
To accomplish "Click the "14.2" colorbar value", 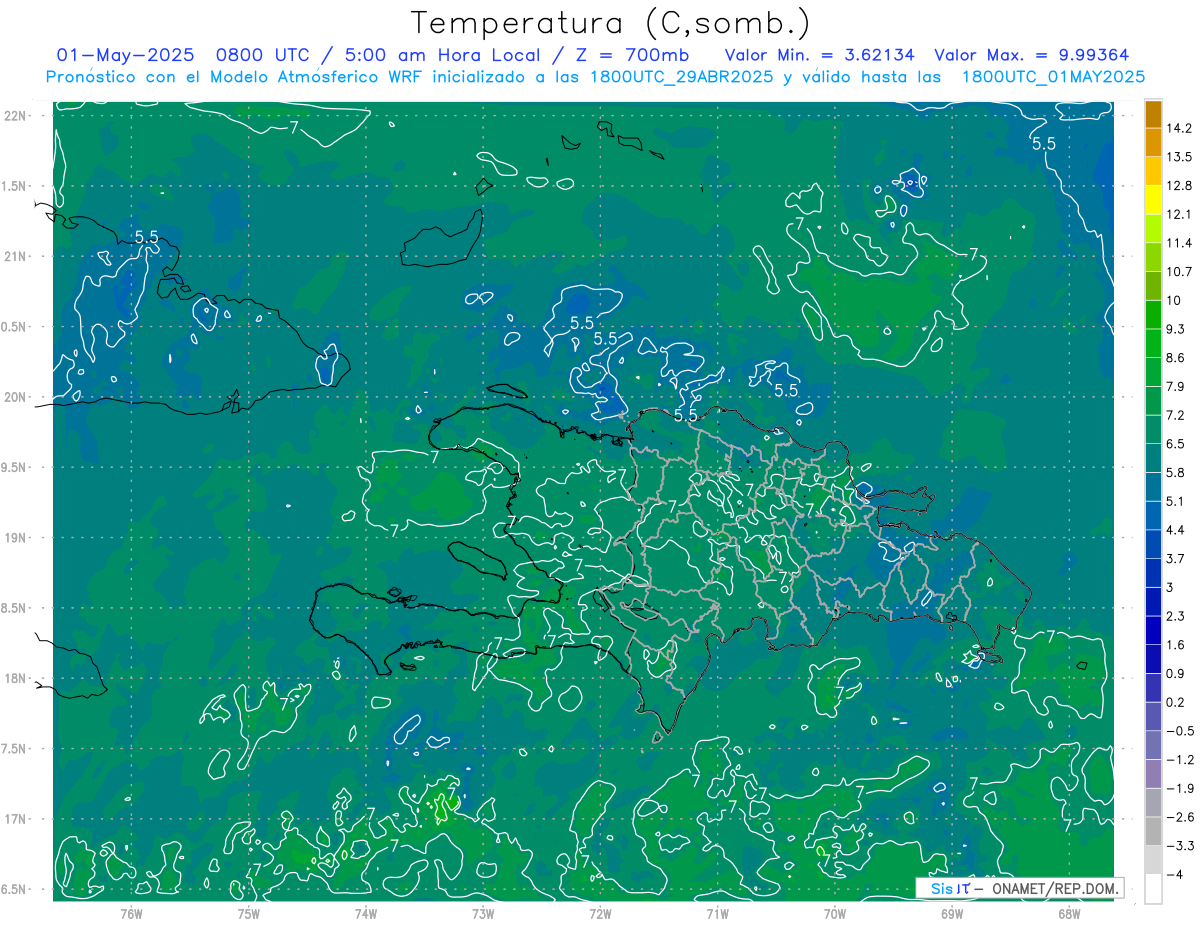I will coord(1179,128).
